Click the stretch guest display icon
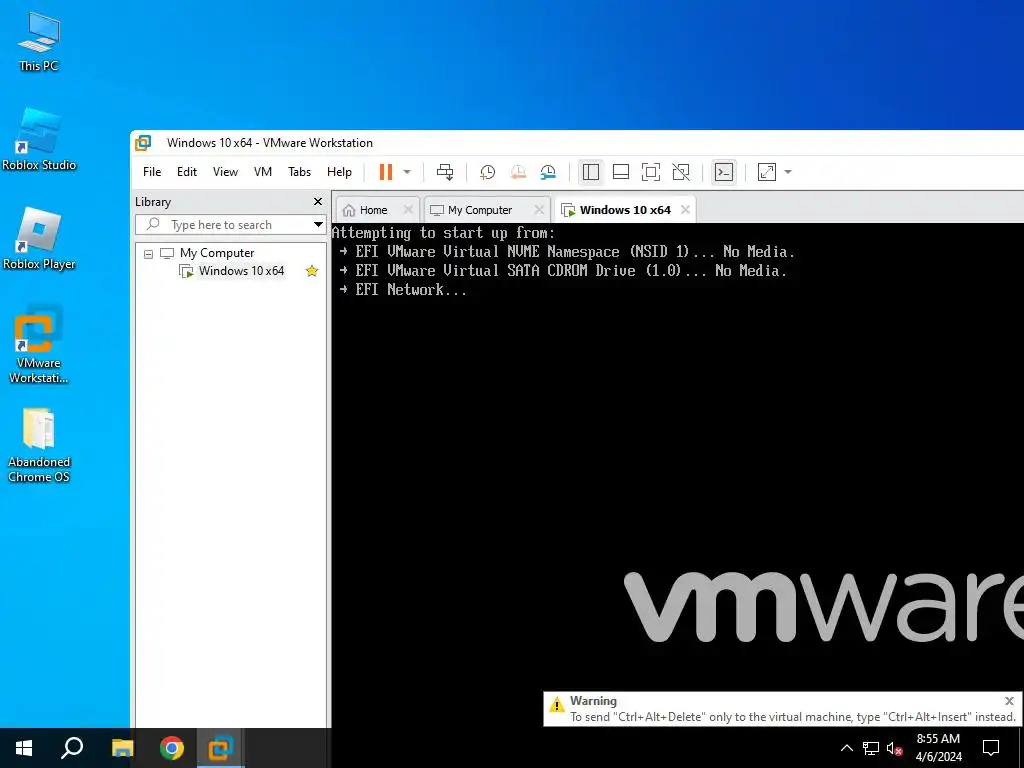 (x=767, y=172)
